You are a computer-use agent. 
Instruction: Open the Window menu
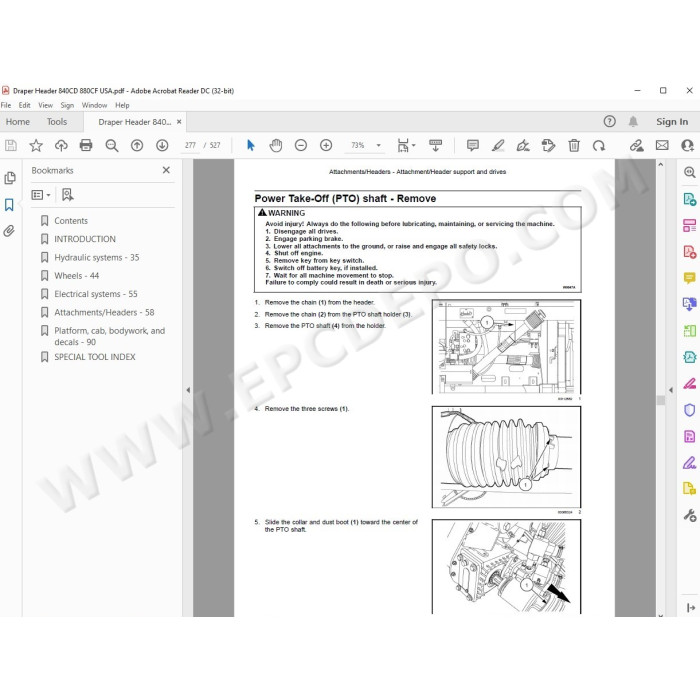(x=94, y=105)
